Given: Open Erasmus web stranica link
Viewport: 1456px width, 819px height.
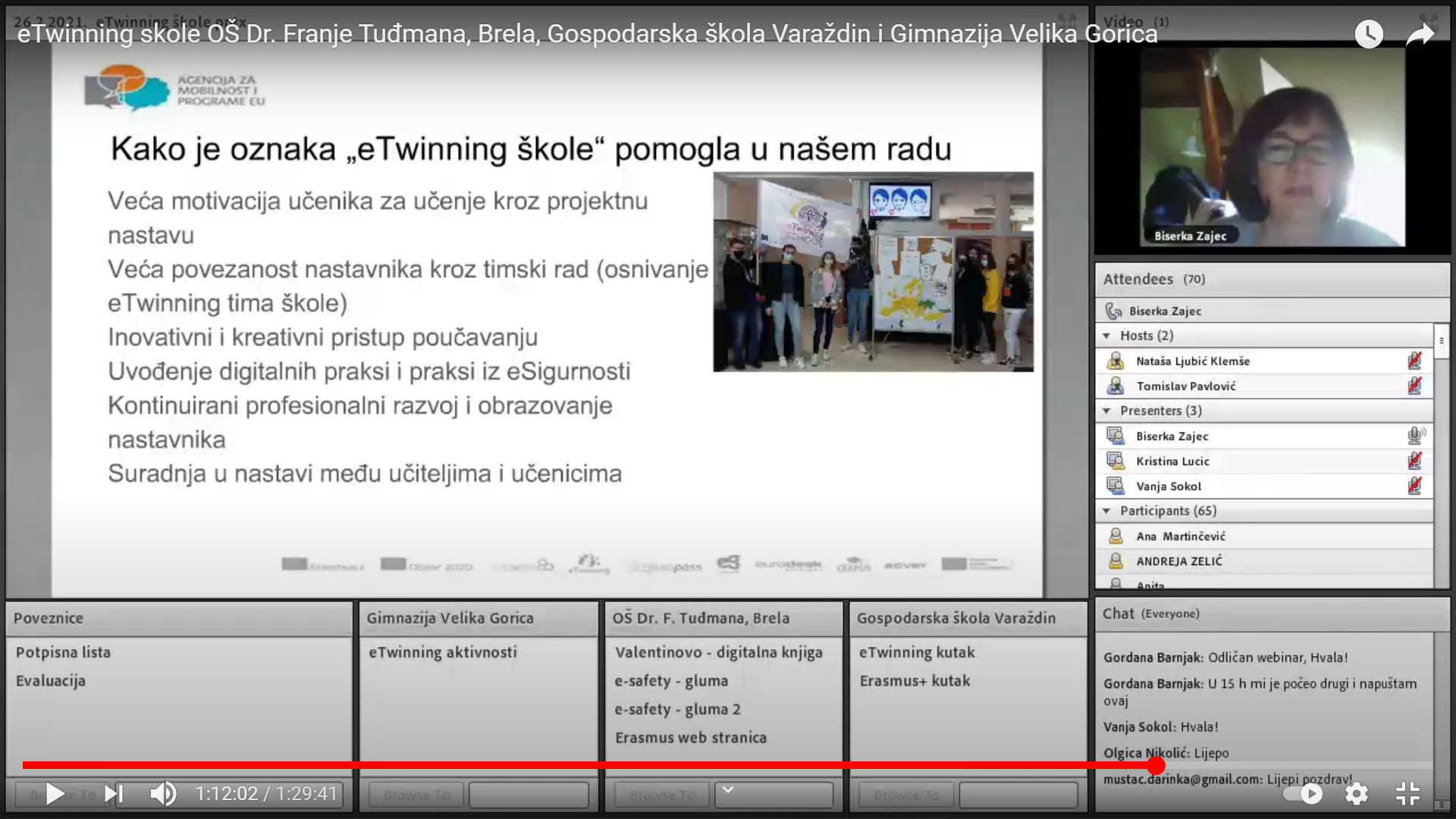Looking at the screenshot, I should 691,737.
